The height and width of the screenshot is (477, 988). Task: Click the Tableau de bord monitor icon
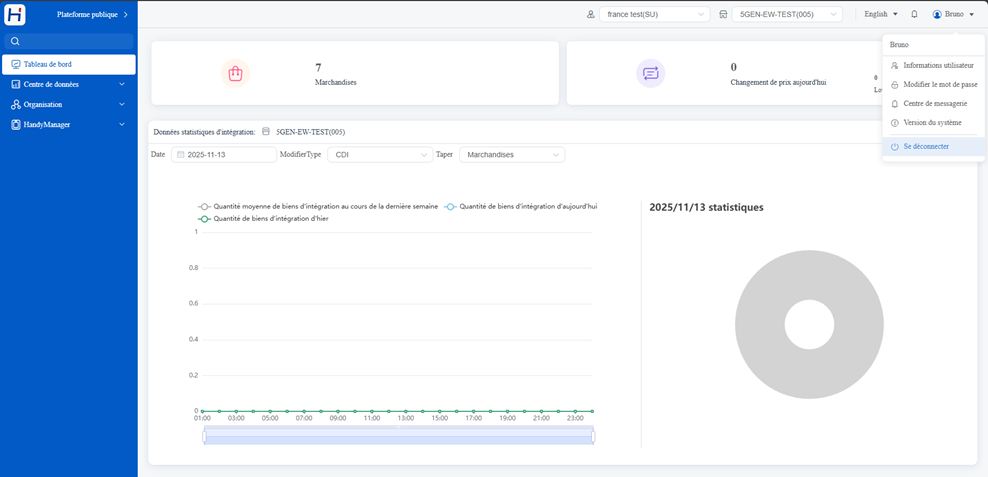tap(16, 64)
